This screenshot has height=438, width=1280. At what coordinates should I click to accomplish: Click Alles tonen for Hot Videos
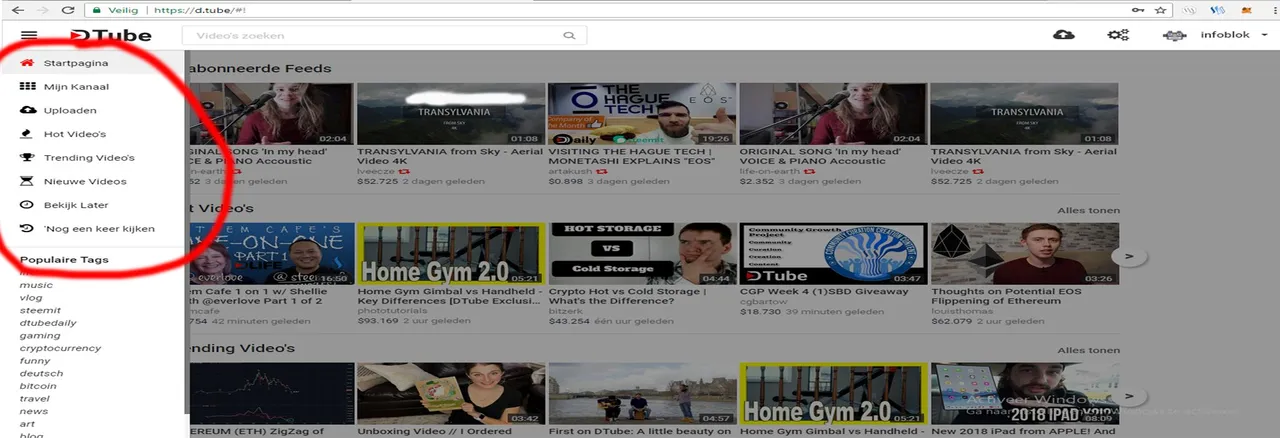pos(1089,211)
